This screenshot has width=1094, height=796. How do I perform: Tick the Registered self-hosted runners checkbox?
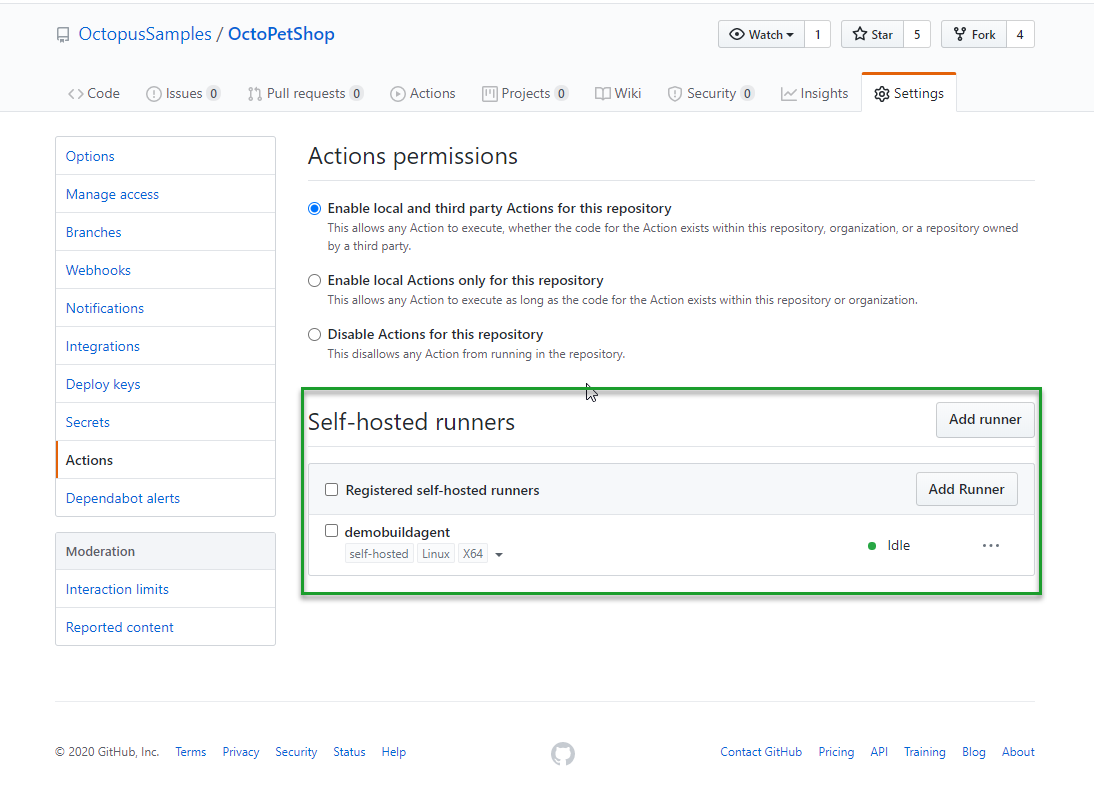pos(332,490)
